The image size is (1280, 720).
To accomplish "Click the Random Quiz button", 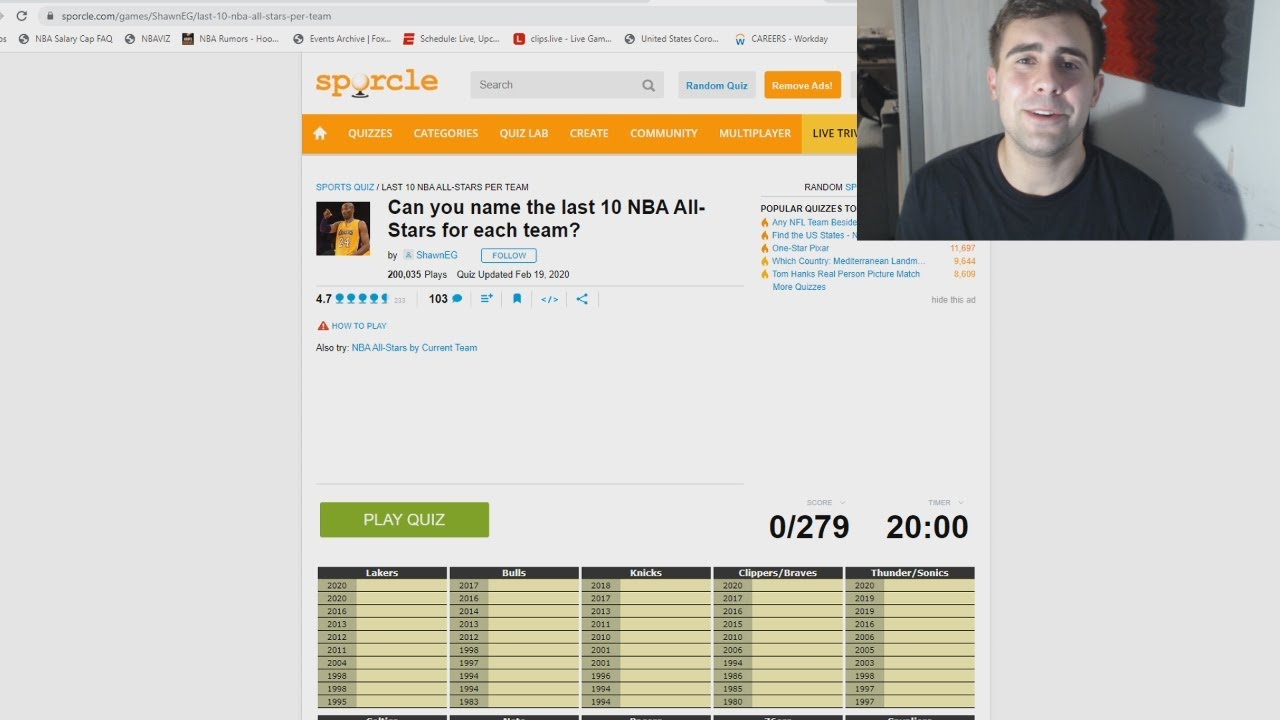I will (x=717, y=85).
